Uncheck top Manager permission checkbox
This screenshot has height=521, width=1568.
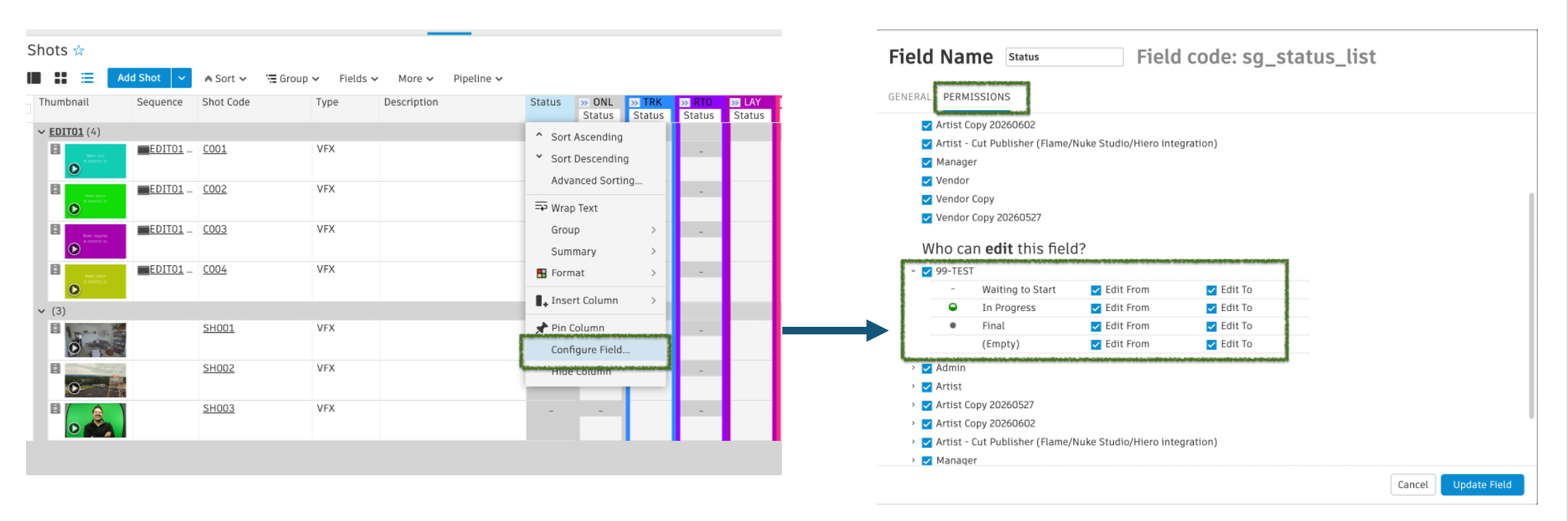[x=927, y=163]
